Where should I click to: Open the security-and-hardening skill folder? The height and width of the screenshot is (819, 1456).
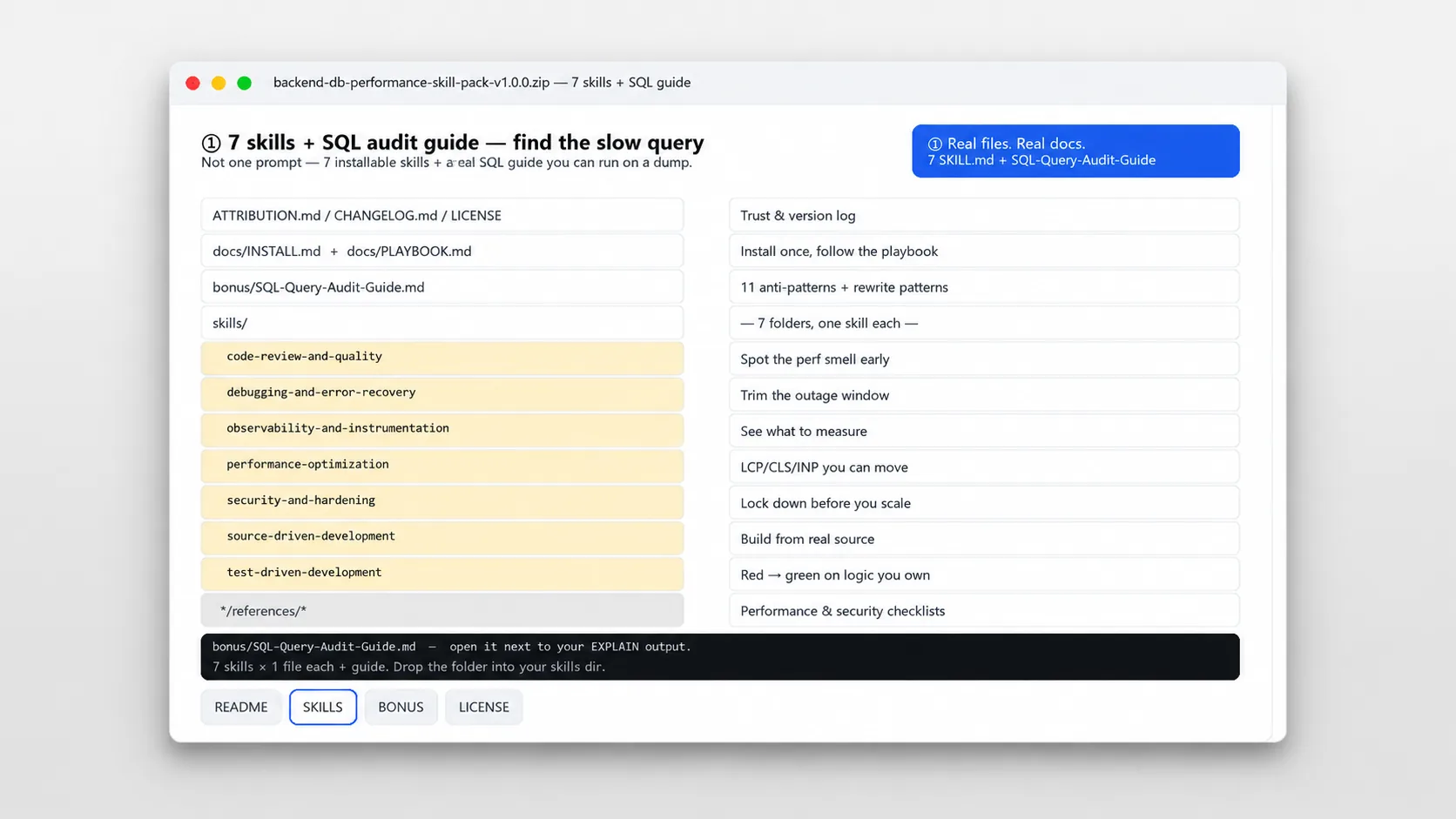point(442,501)
